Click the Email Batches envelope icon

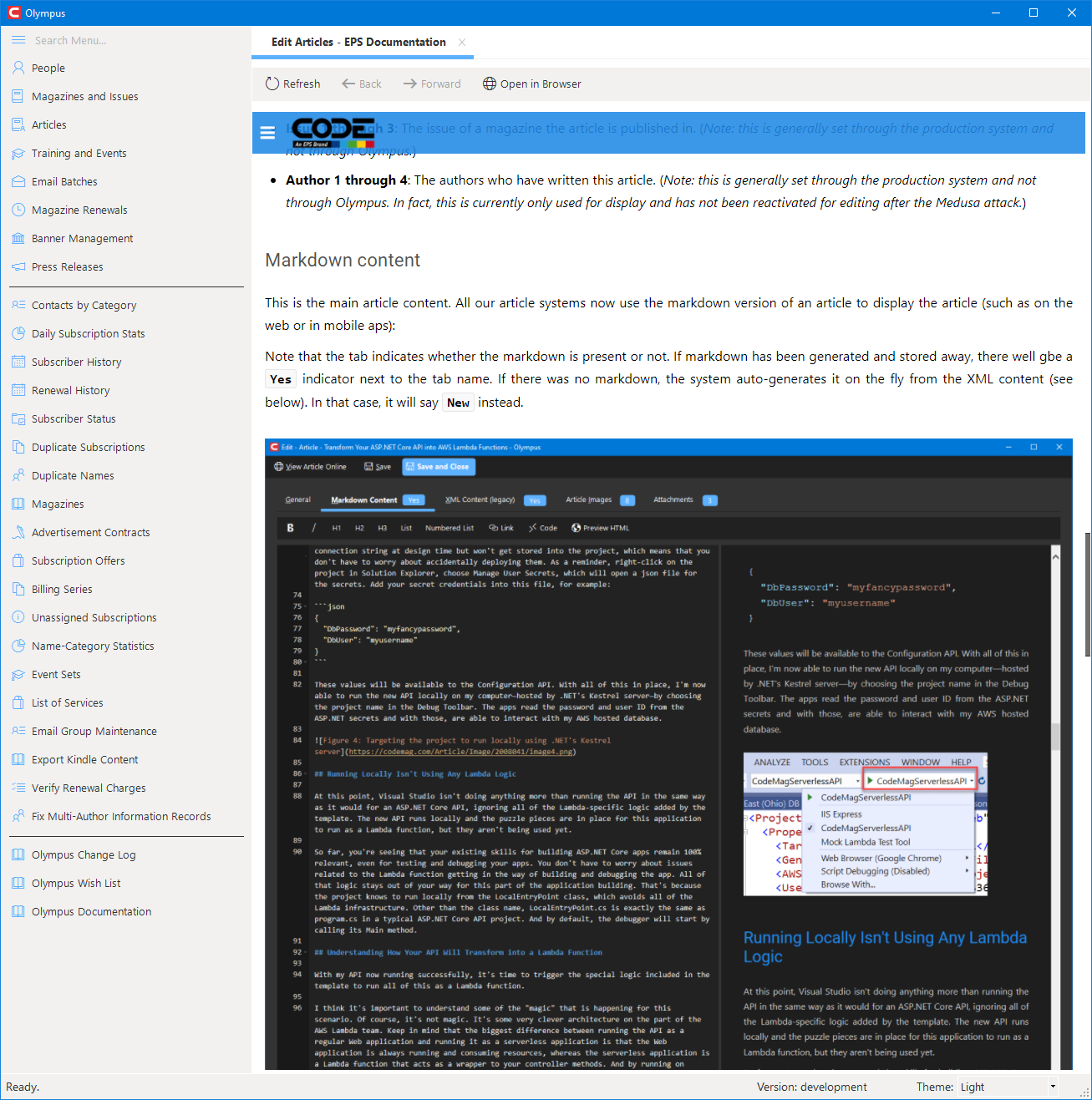pyautogui.click(x=18, y=182)
